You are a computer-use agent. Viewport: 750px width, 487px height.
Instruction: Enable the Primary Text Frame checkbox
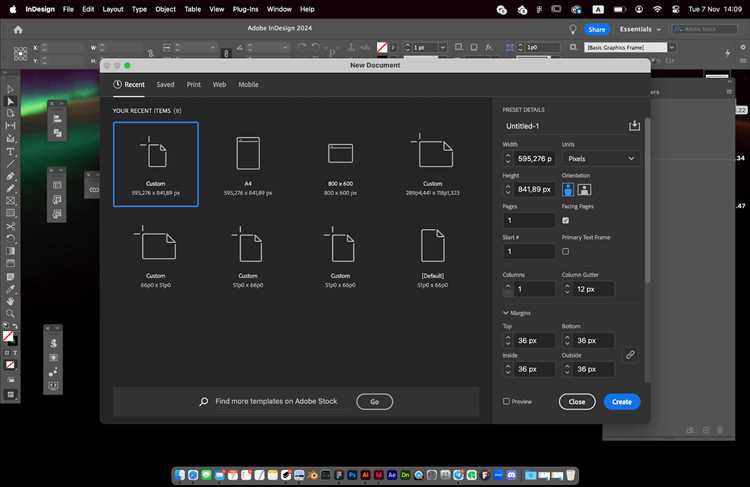pyautogui.click(x=566, y=251)
